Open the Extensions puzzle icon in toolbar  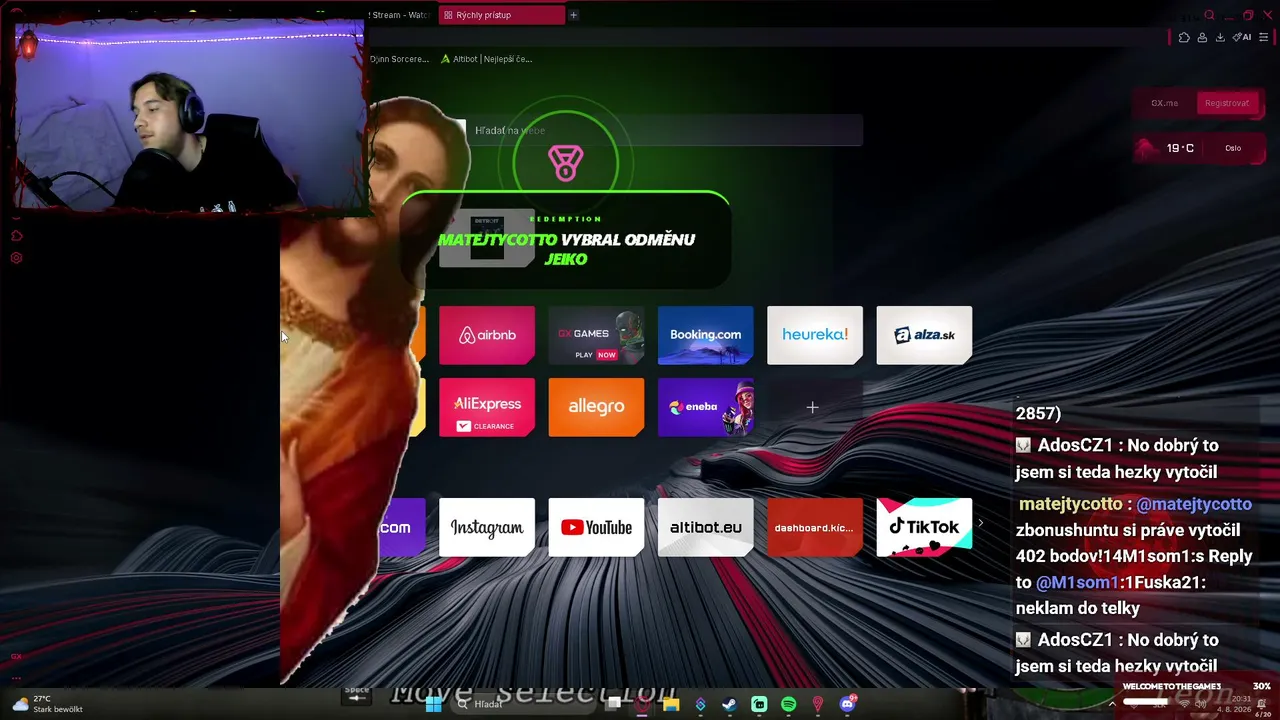tap(1184, 37)
